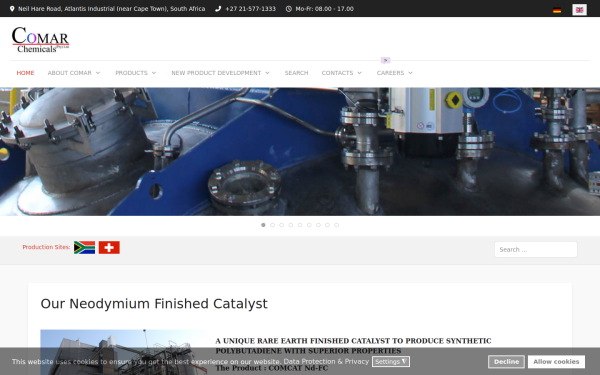
Task: Click opening hours Mo-Fr: 08.00 - 17.00
Action: pyautogui.click(x=324, y=9)
